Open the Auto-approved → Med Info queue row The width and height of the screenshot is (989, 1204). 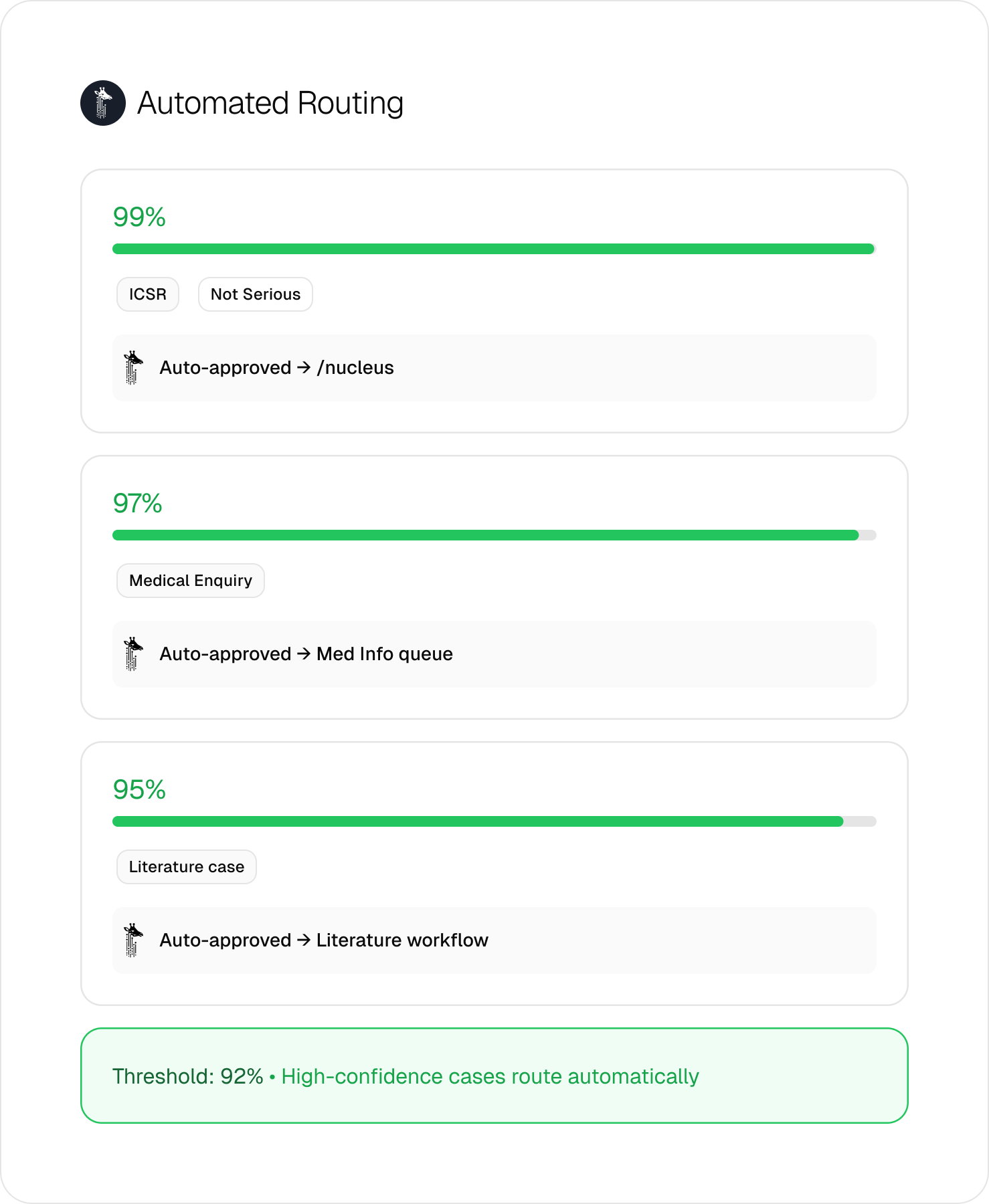[x=494, y=654]
